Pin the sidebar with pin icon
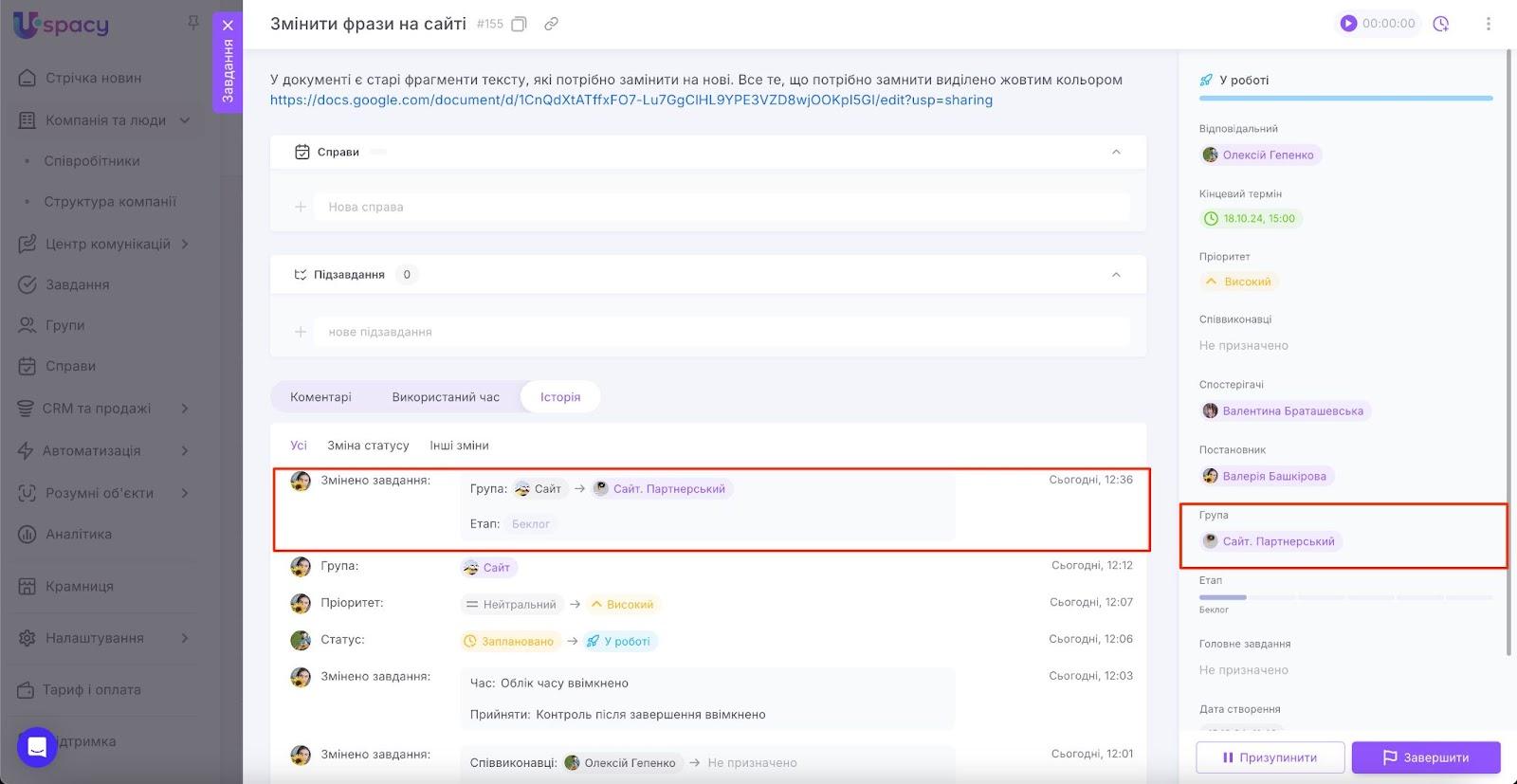 [x=193, y=22]
